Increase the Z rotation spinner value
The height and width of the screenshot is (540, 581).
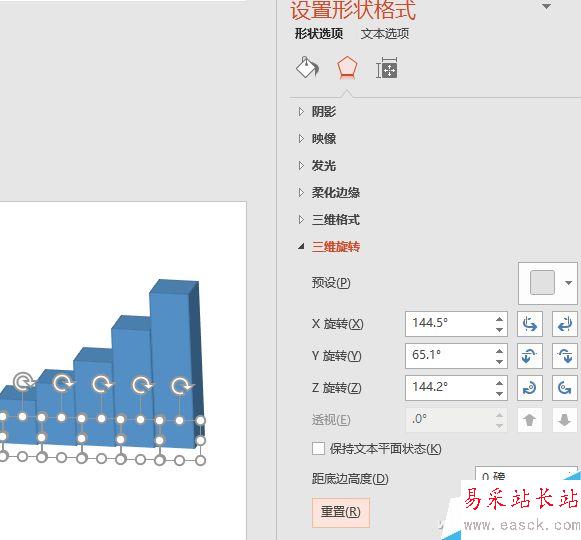[x=499, y=383]
